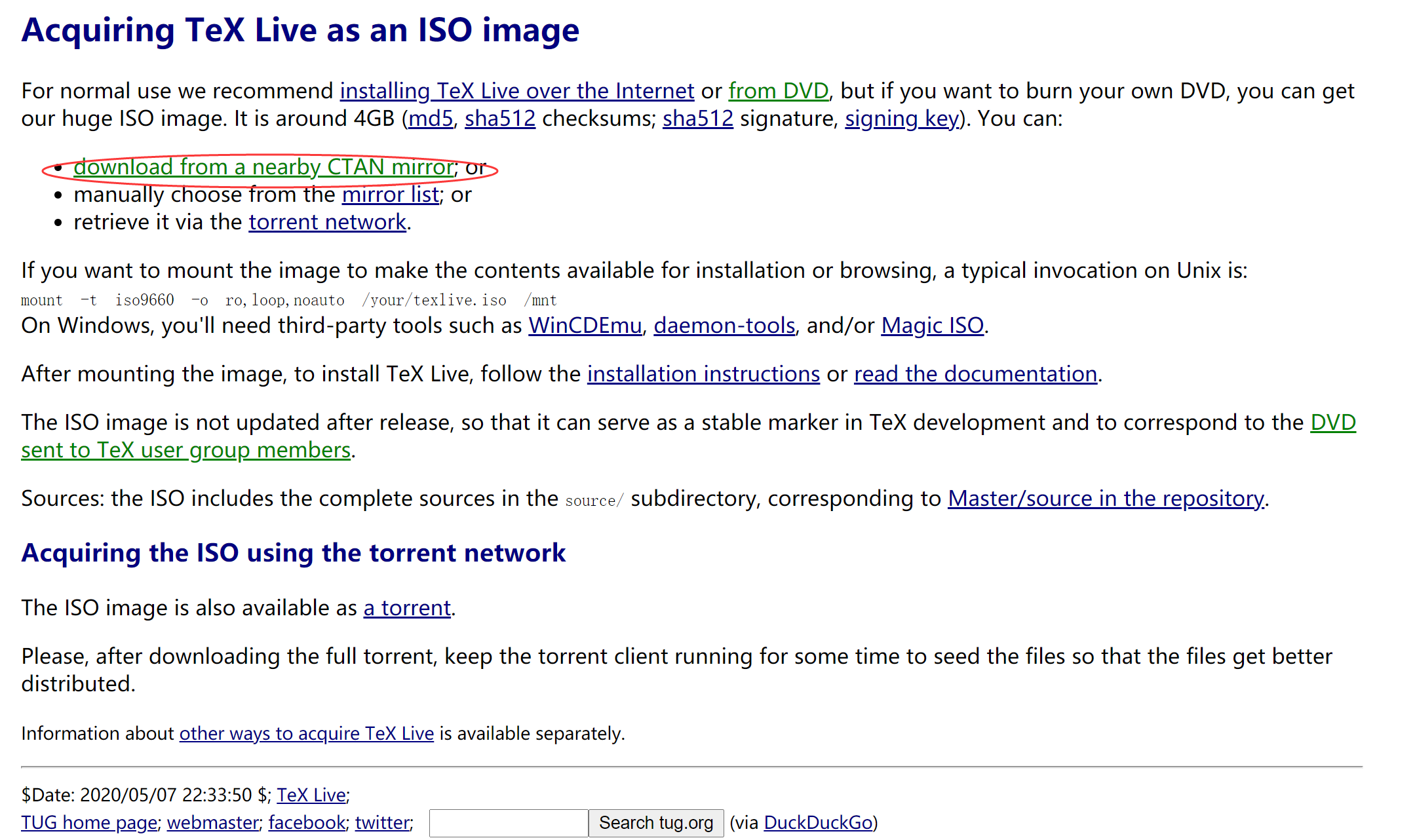Click the 'a torrent' link

click(x=407, y=608)
